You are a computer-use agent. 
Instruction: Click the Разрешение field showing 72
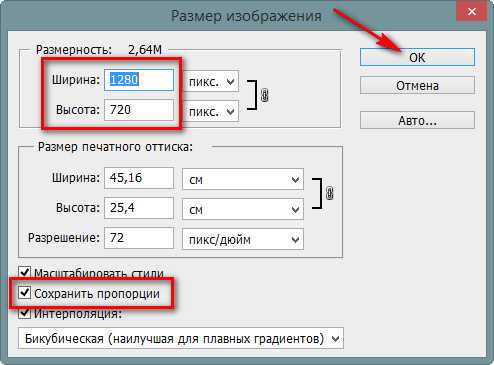pyautogui.click(x=139, y=238)
